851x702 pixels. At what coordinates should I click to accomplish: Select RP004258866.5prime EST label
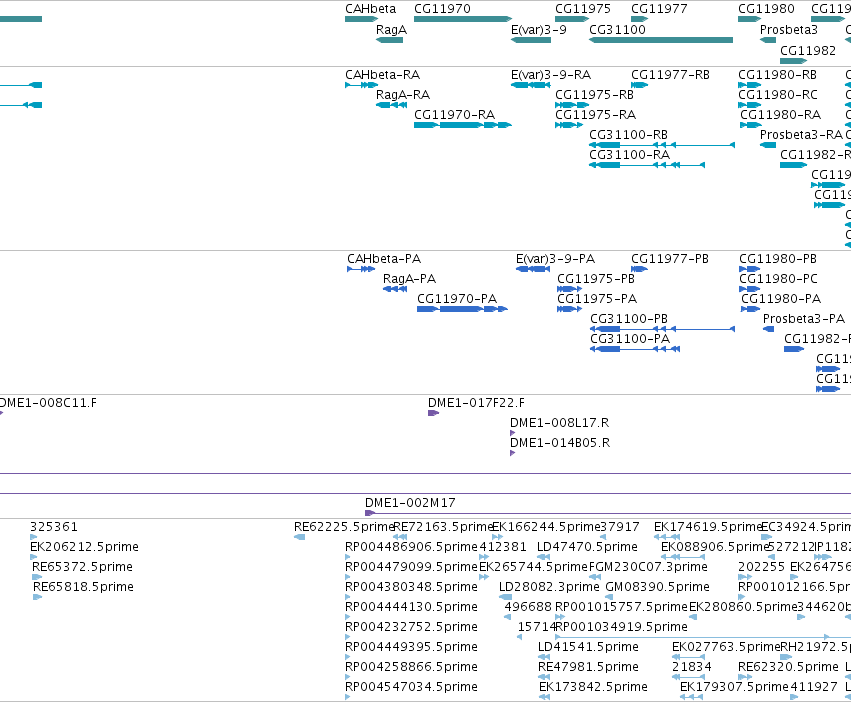coord(411,667)
